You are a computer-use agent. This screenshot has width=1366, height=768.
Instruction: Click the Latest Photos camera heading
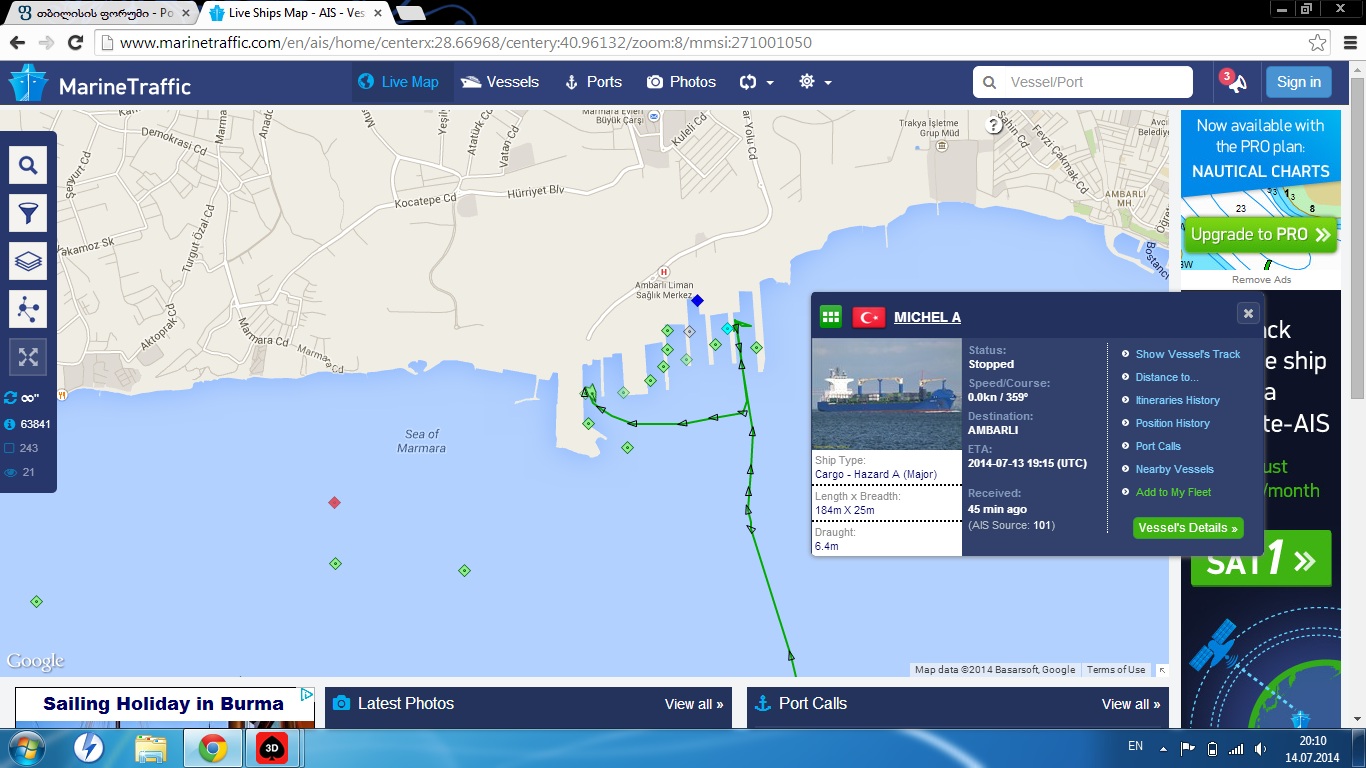tap(393, 704)
